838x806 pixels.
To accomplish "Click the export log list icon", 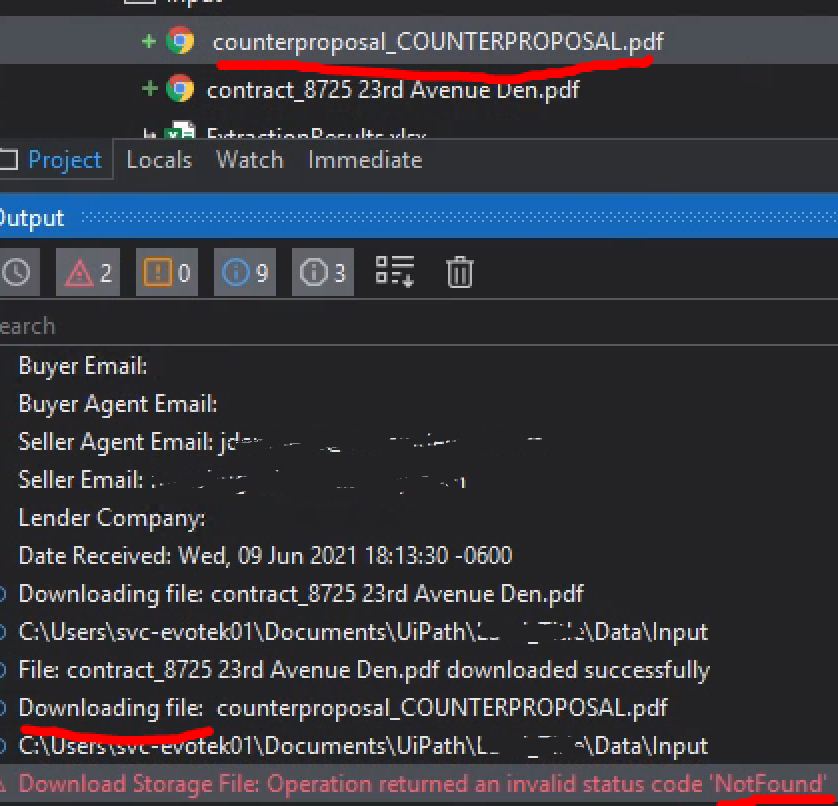I will tap(394, 271).
